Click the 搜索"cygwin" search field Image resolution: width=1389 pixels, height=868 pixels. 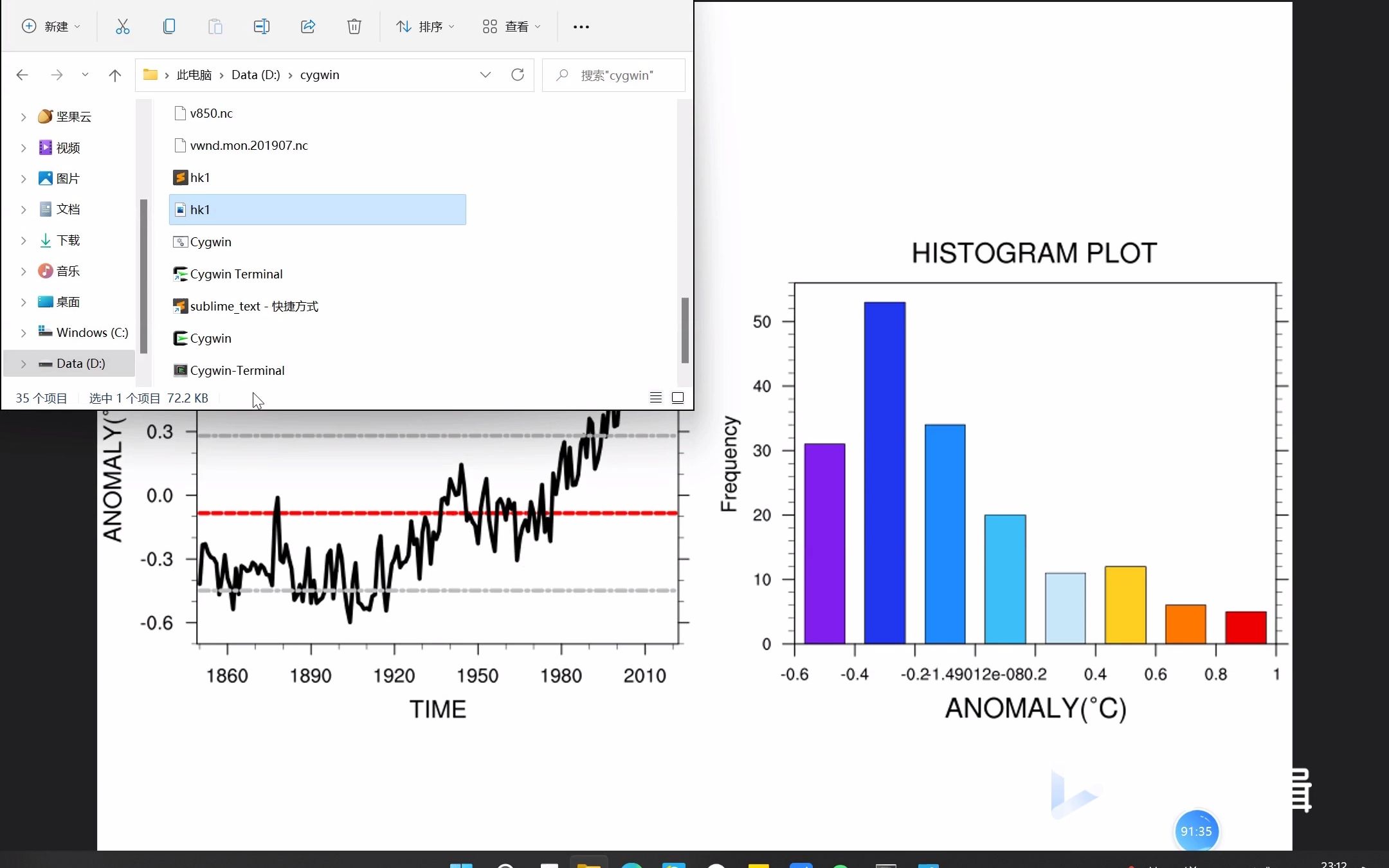pos(613,75)
